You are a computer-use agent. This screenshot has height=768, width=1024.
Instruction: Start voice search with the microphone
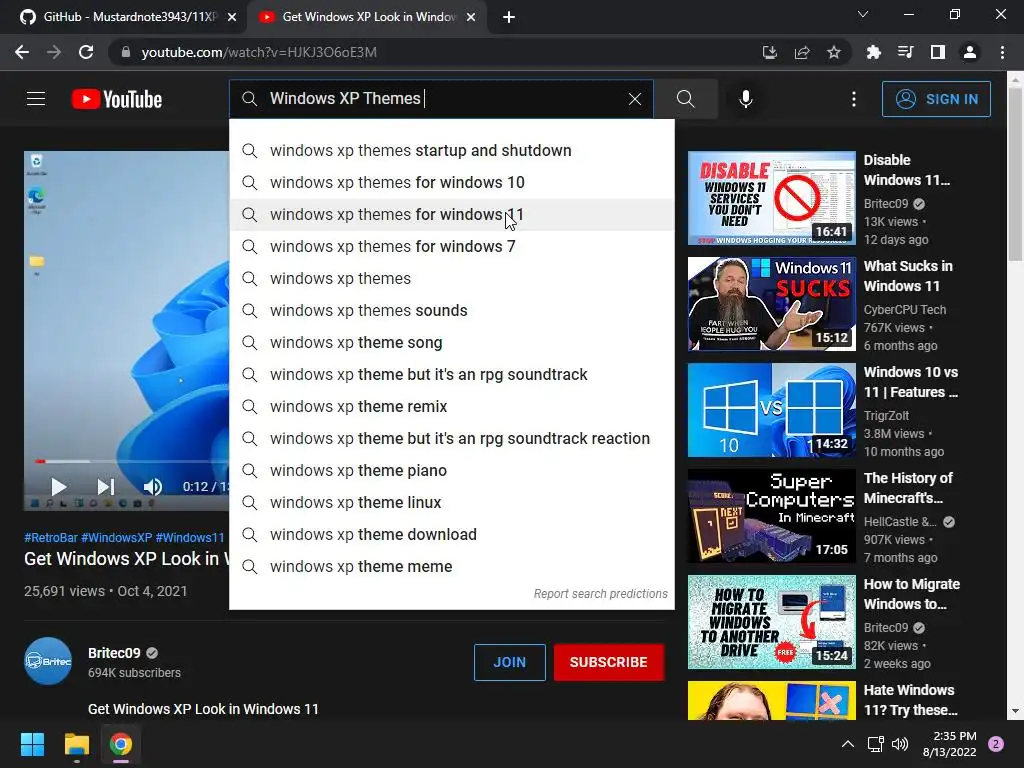click(x=746, y=99)
